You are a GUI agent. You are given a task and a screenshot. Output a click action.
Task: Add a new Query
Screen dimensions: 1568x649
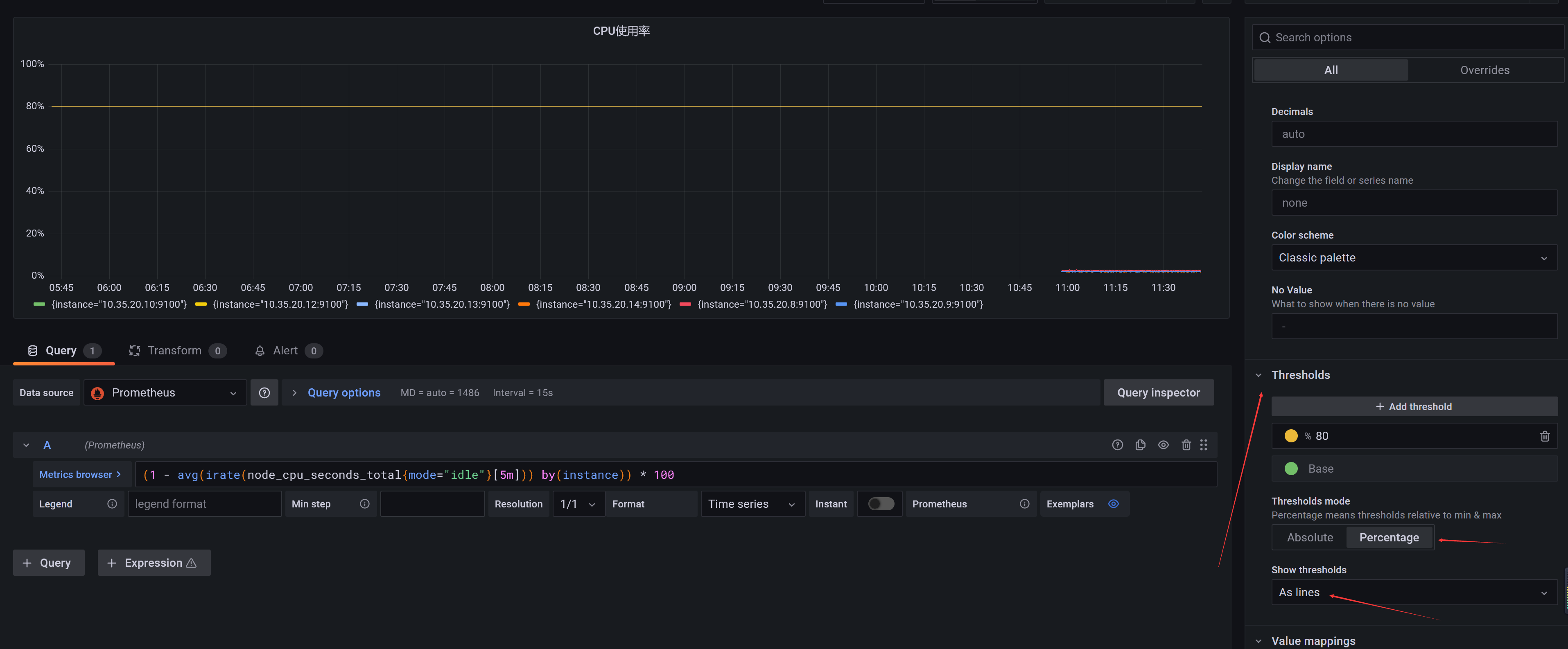(49, 563)
